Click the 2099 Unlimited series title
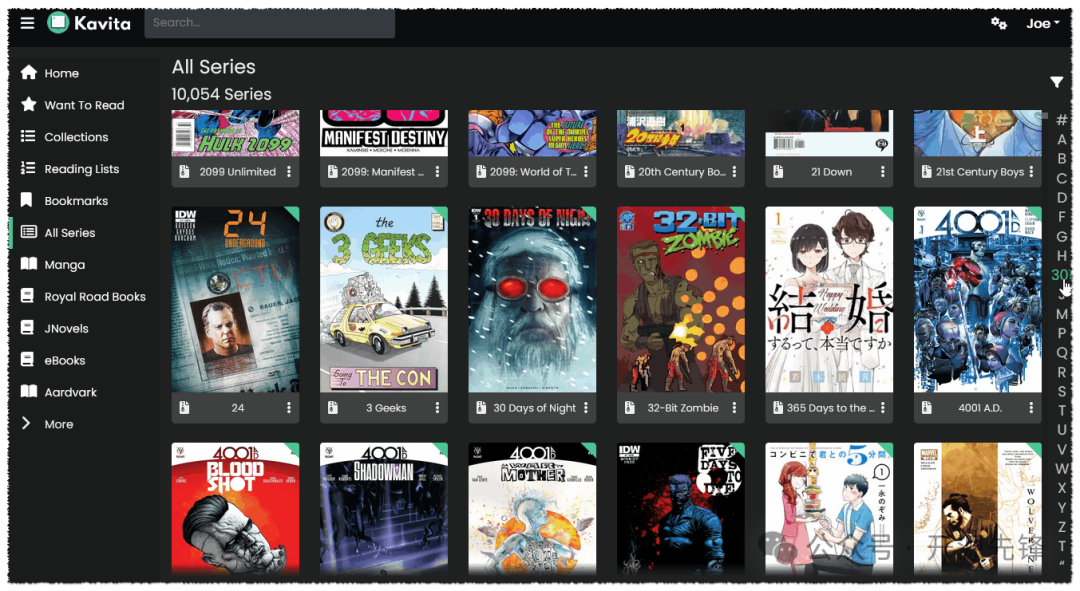The height and width of the screenshot is (591, 1080). (x=238, y=172)
